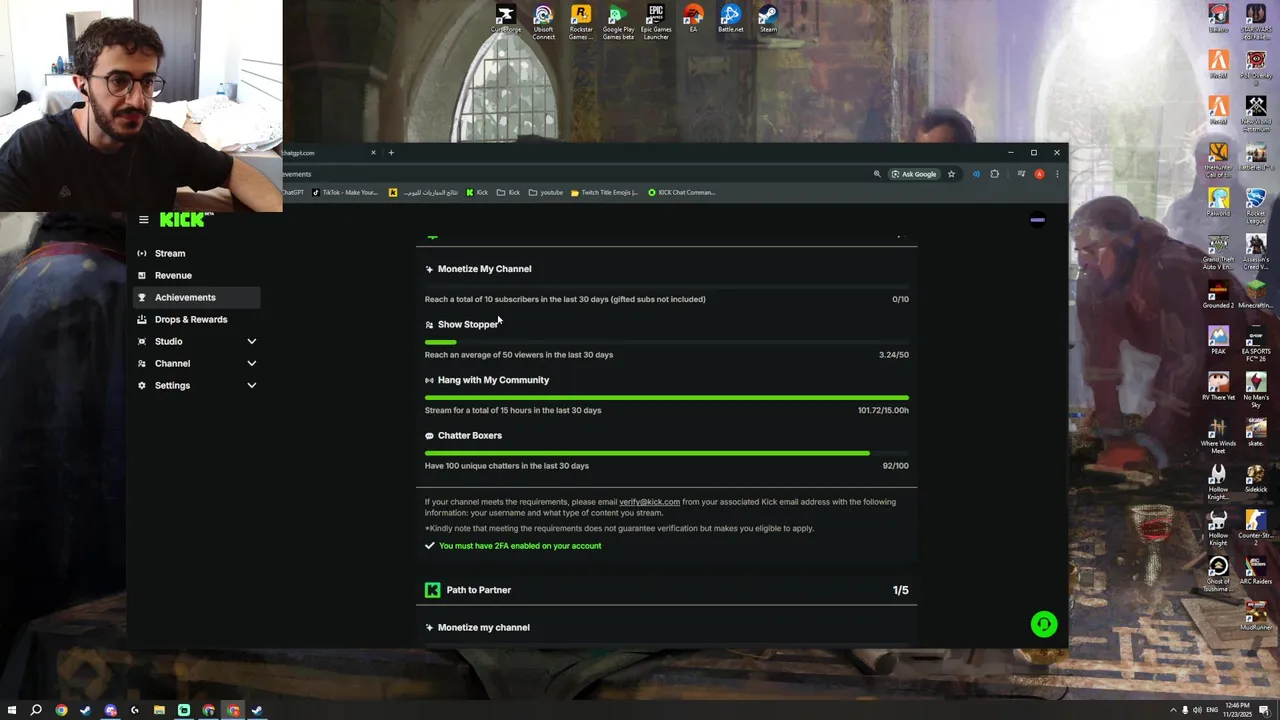Viewport: 1280px width, 720px height.
Task: Open the Arabic match results bookmark
Action: coord(424,192)
